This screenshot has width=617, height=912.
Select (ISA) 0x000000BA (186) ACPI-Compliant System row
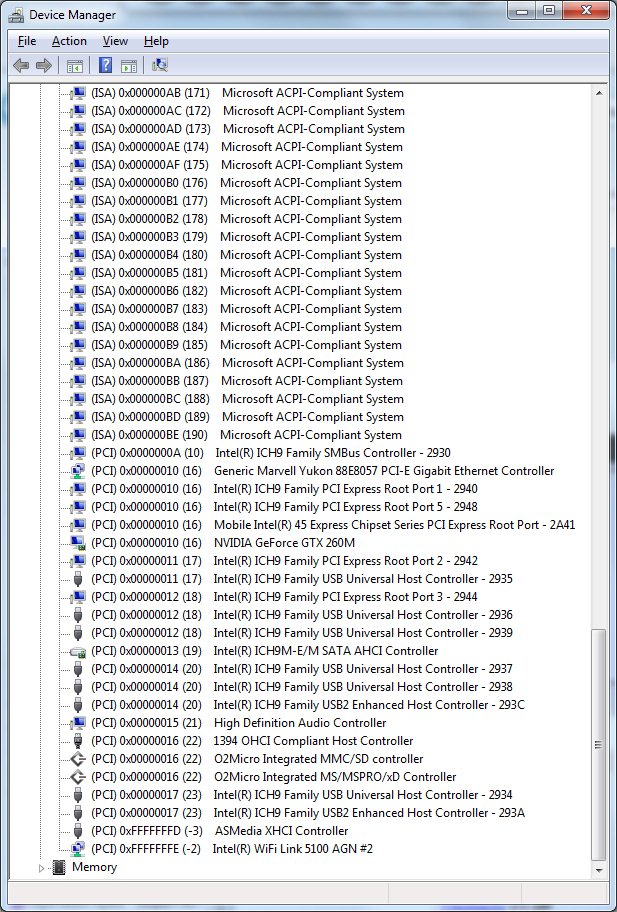(x=247, y=363)
